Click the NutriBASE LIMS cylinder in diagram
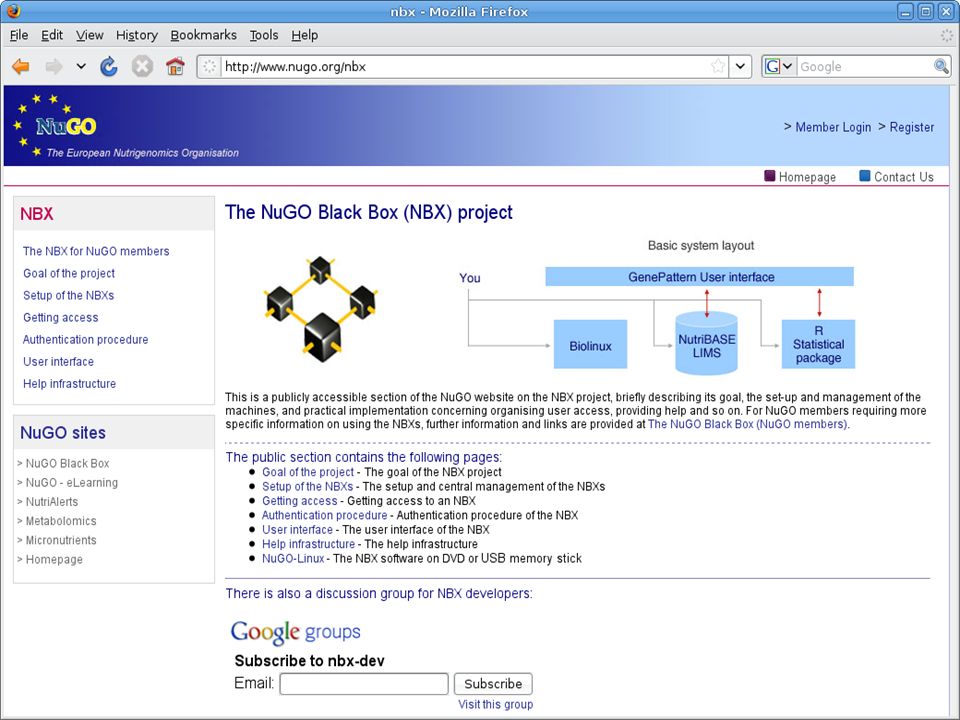The image size is (960, 720). tap(707, 343)
